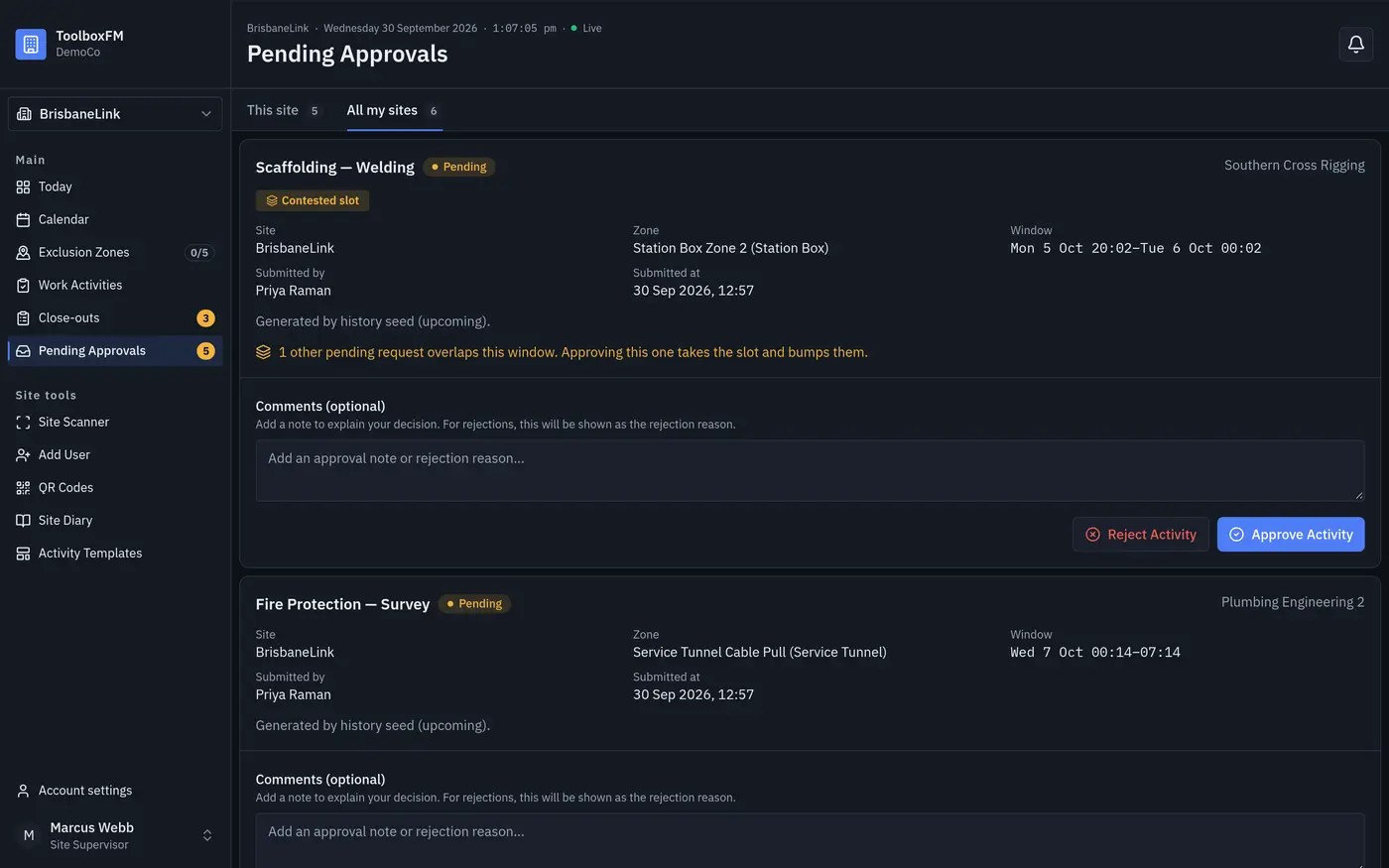Click the Site Scanner icon
The width and height of the screenshot is (1389, 868).
point(23,422)
